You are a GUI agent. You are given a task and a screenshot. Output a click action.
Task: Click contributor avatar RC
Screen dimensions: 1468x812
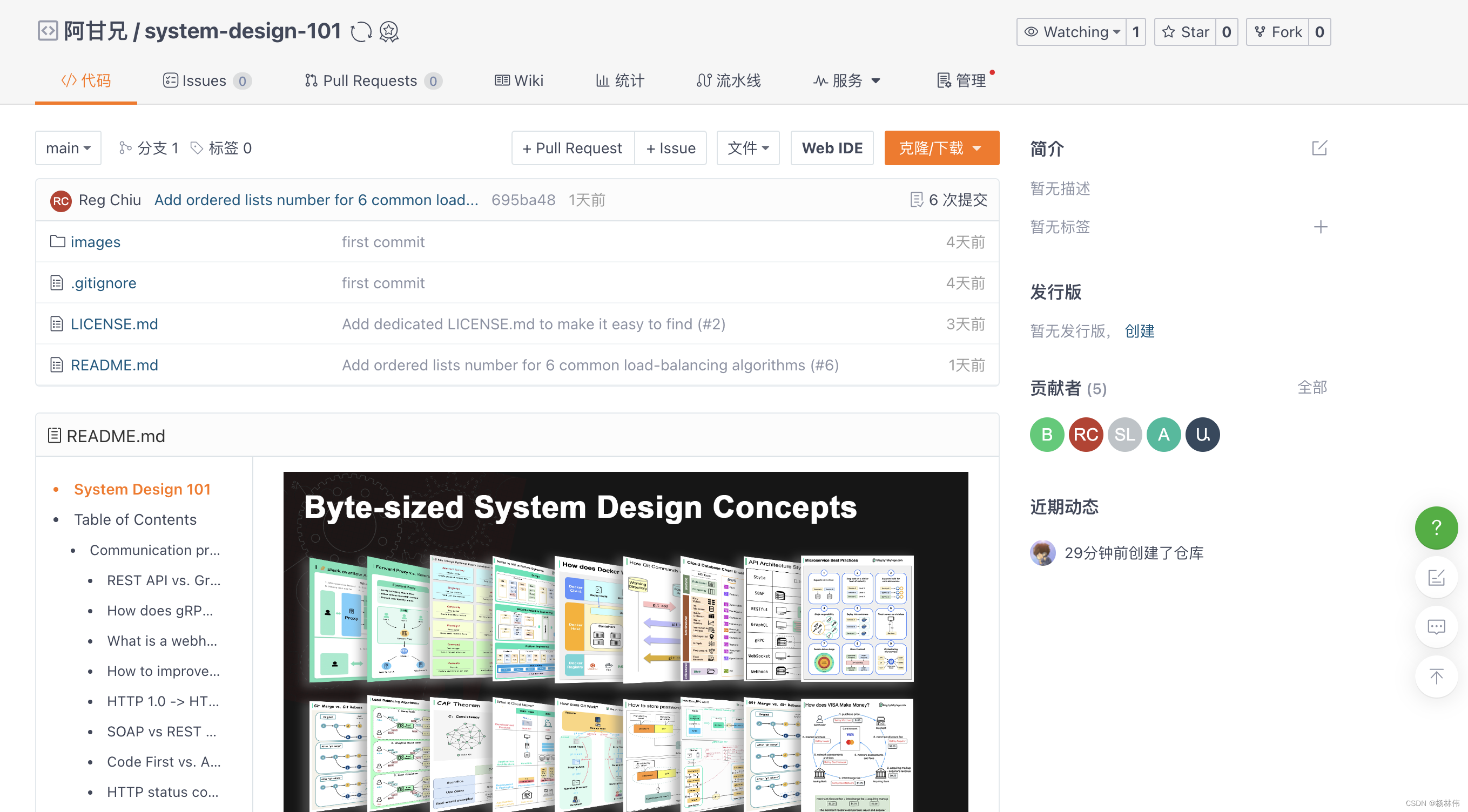(x=1085, y=434)
